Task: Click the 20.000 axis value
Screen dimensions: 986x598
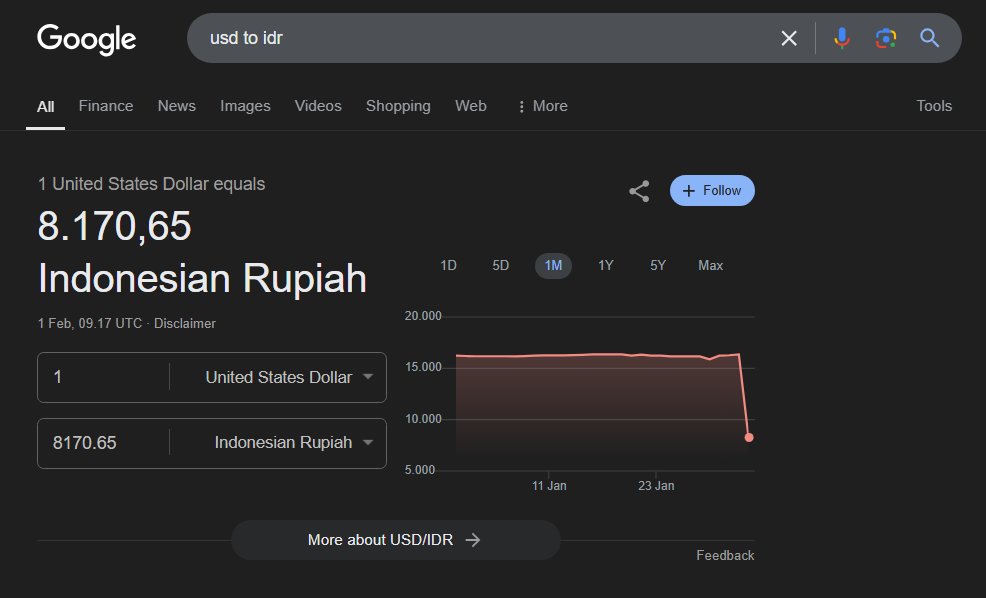Action: pyautogui.click(x=423, y=316)
